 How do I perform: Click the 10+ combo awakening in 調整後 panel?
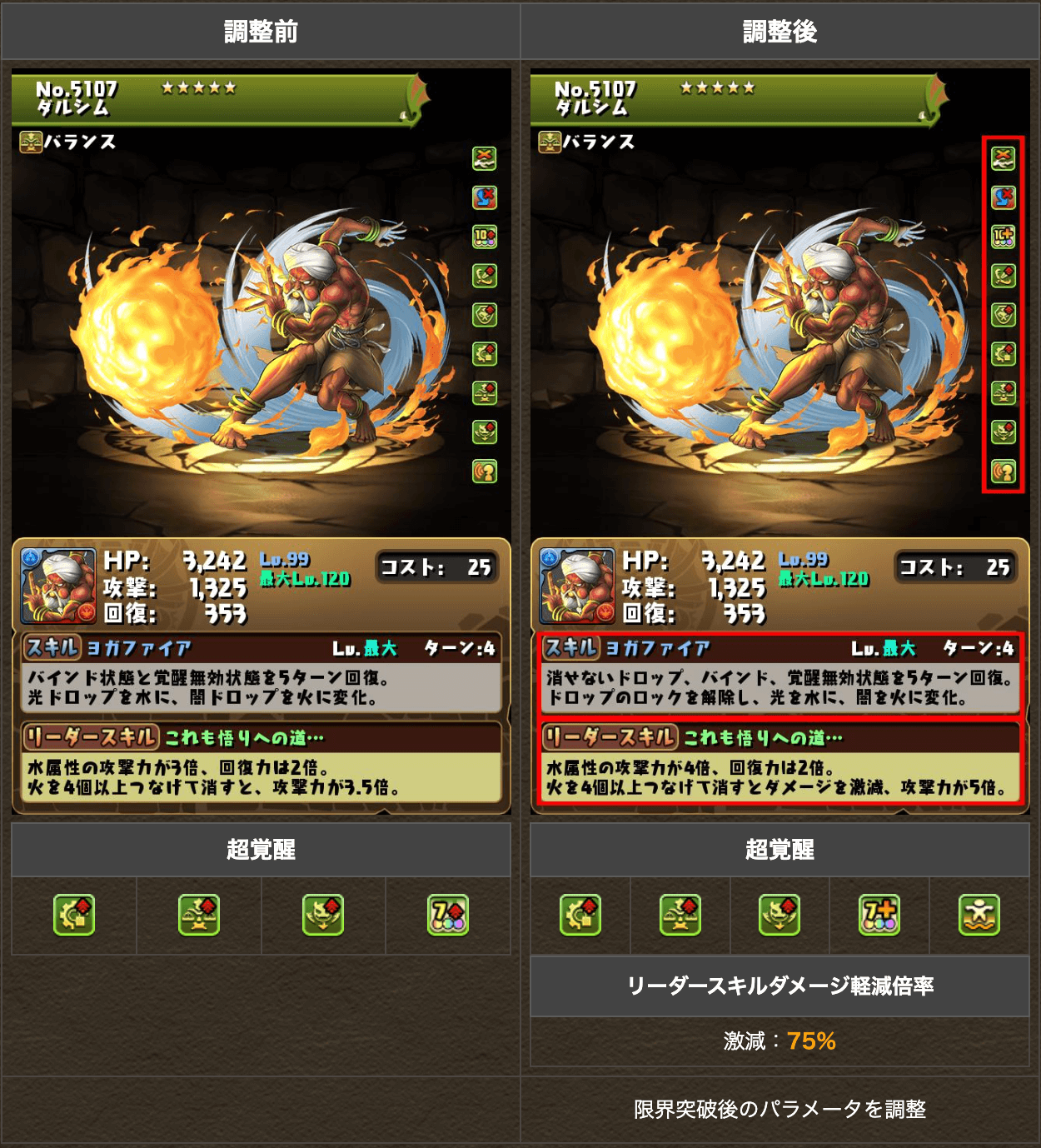1003,237
